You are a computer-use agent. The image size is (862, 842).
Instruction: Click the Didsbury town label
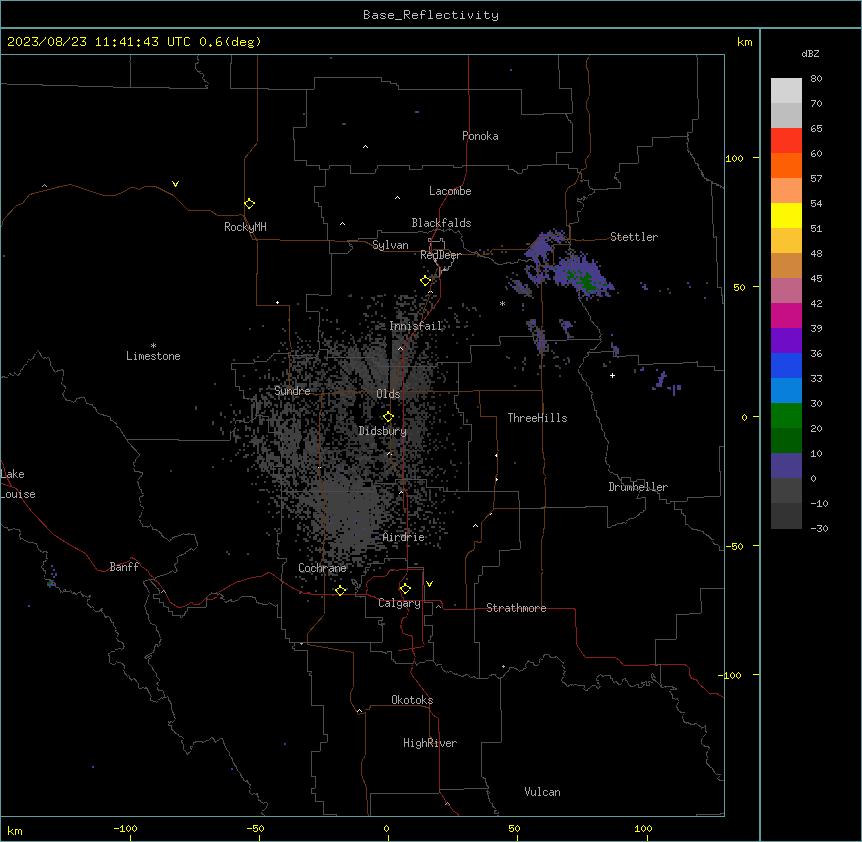pyautogui.click(x=383, y=431)
